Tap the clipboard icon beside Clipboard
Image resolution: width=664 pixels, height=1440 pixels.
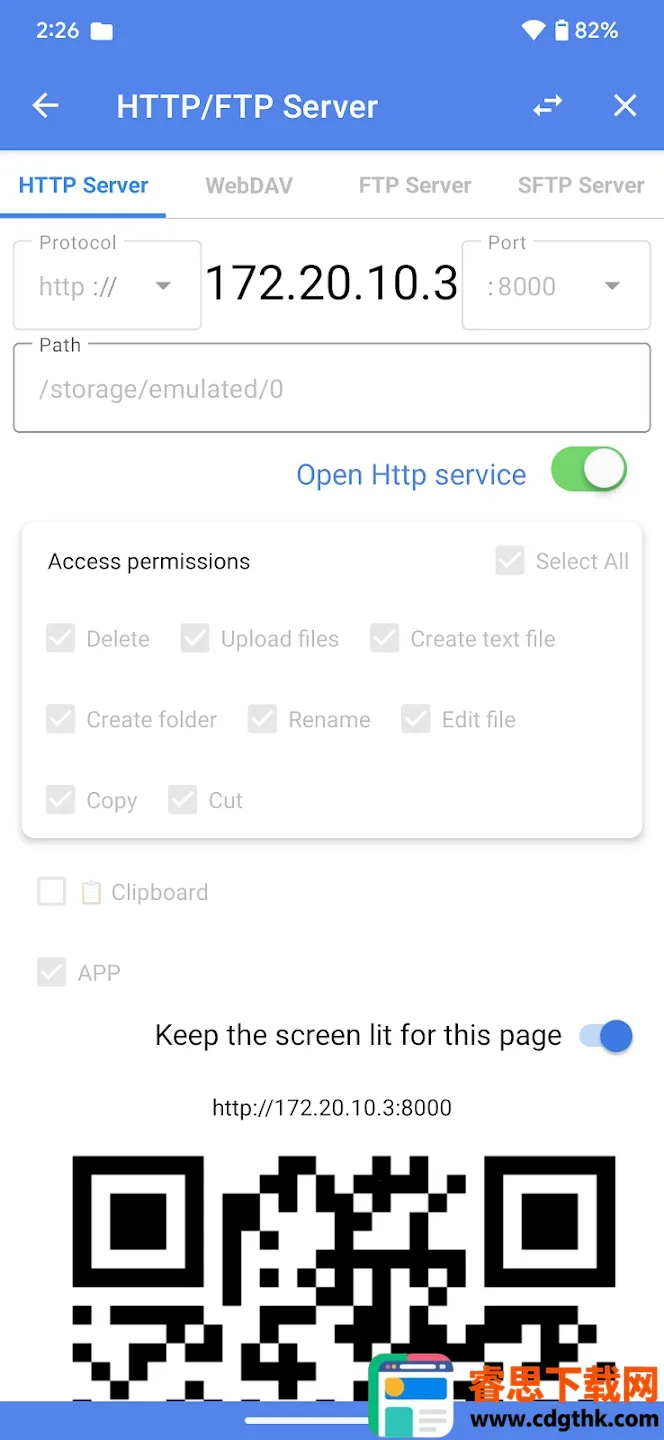91,892
